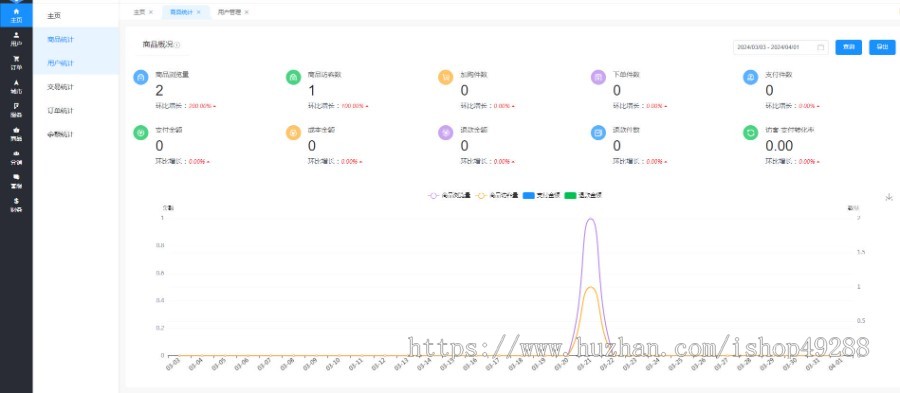This screenshot has width=900, height=393.
Task: Click purple icon of 退款金额 card
Action: click(x=445, y=133)
